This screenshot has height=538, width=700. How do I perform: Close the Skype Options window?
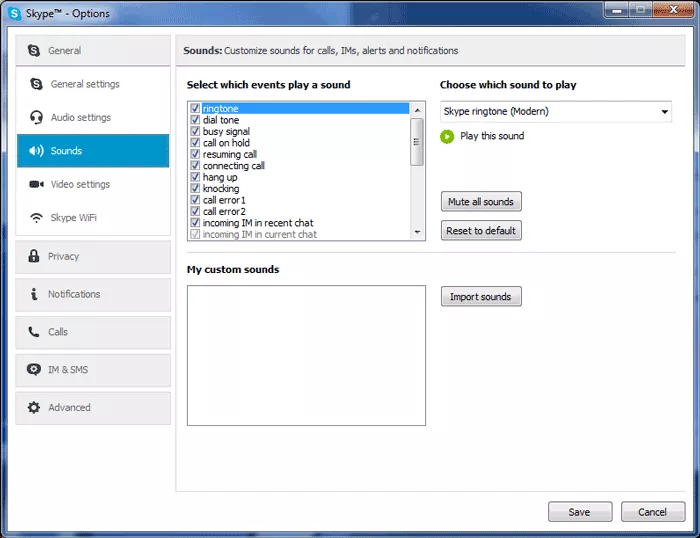click(673, 9)
